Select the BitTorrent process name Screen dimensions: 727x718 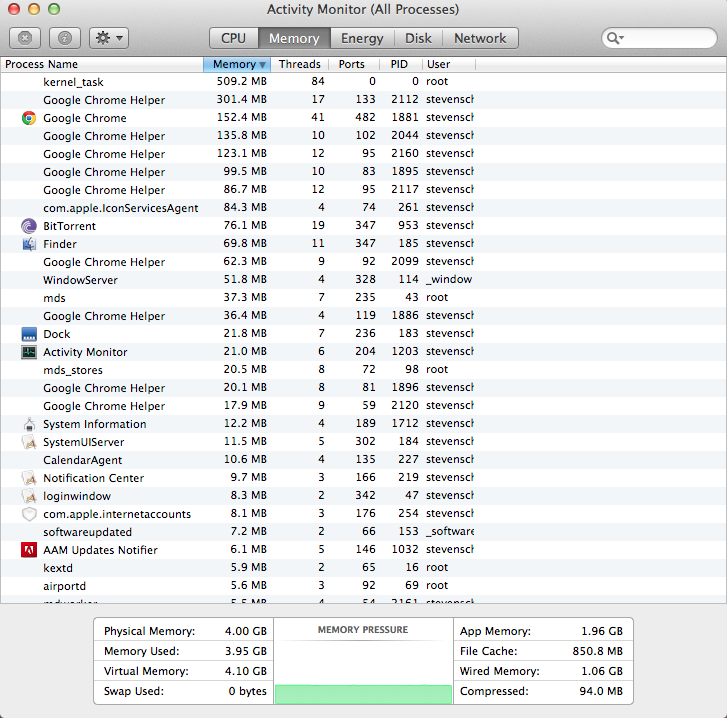69,226
